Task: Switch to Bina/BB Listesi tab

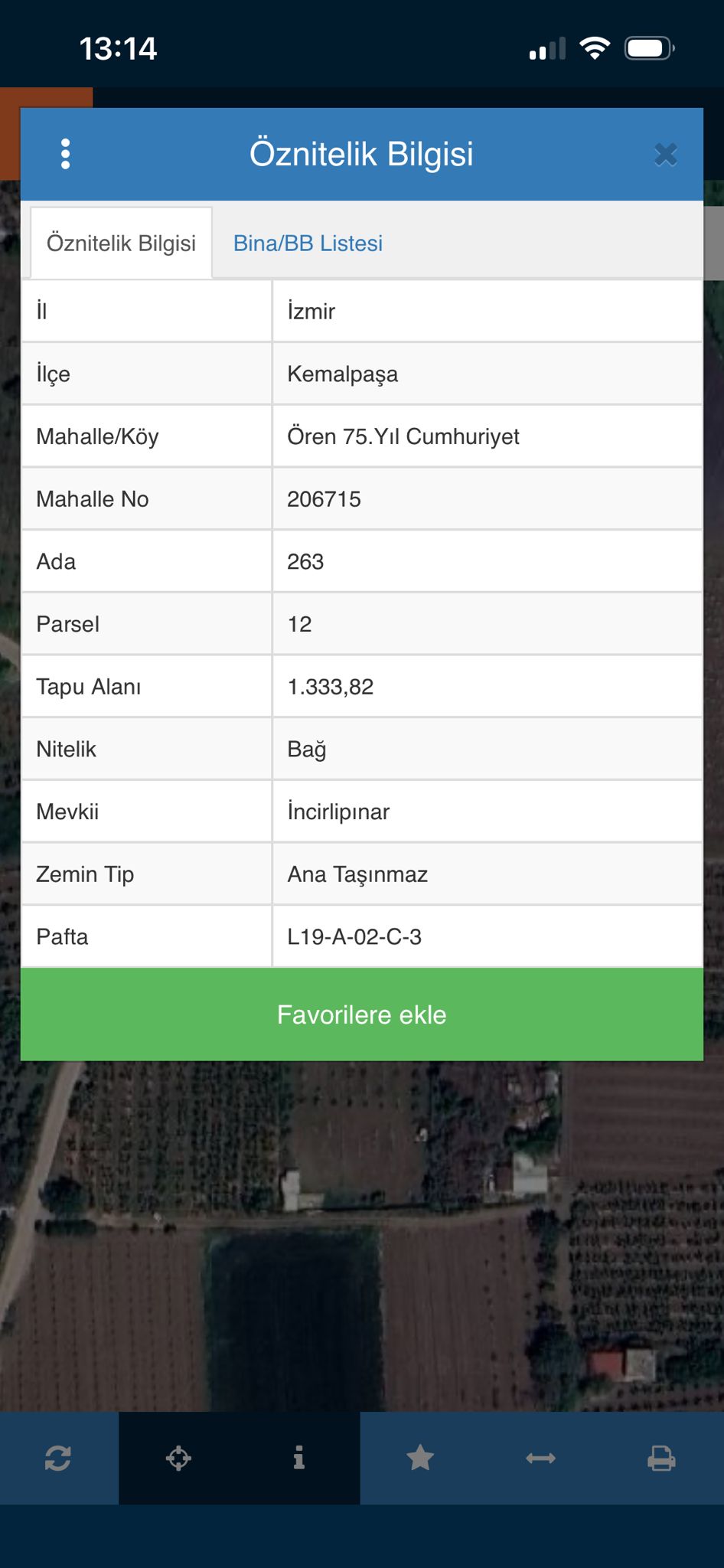Action: 308,243
